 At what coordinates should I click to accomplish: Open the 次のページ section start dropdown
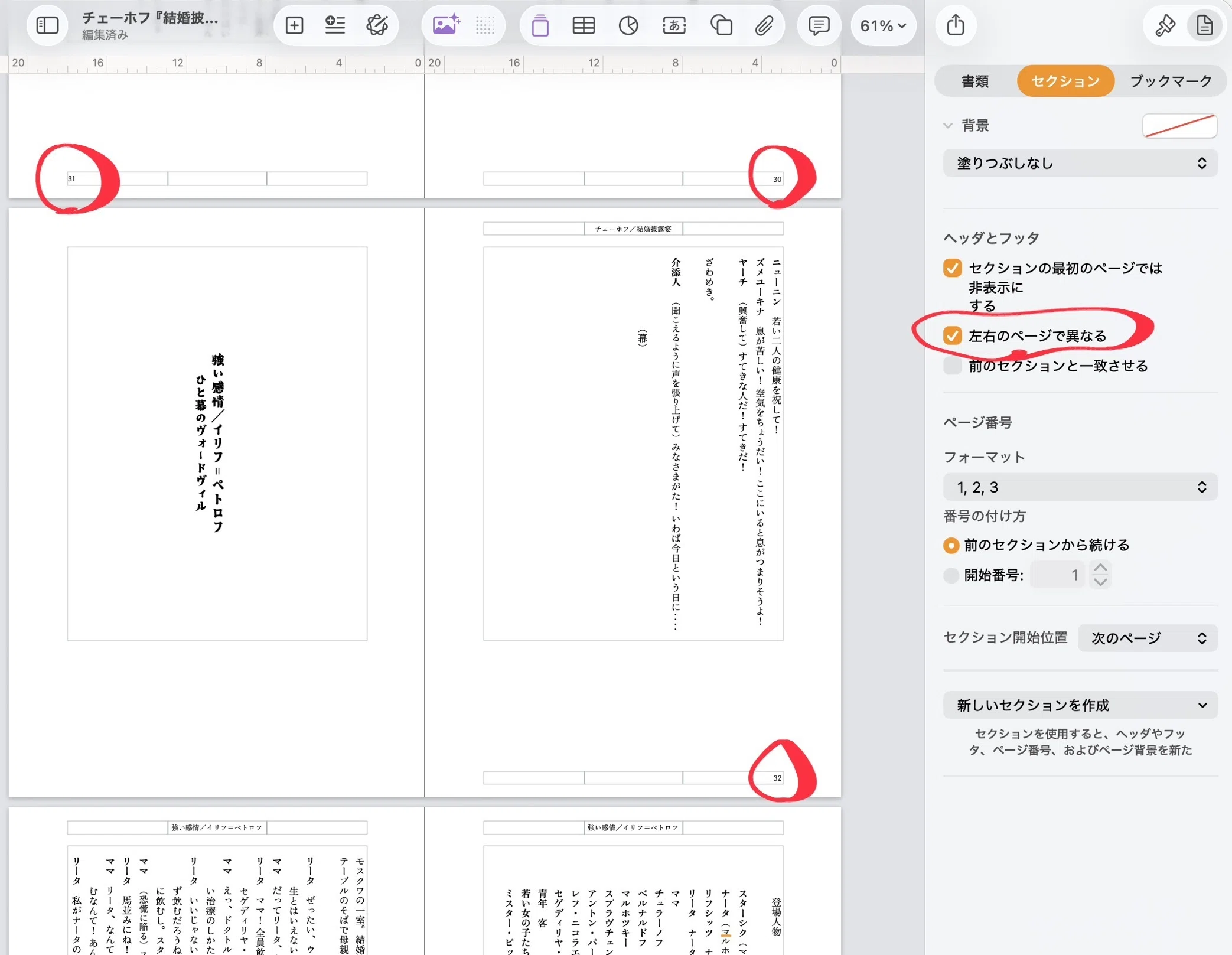click(x=1148, y=638)
